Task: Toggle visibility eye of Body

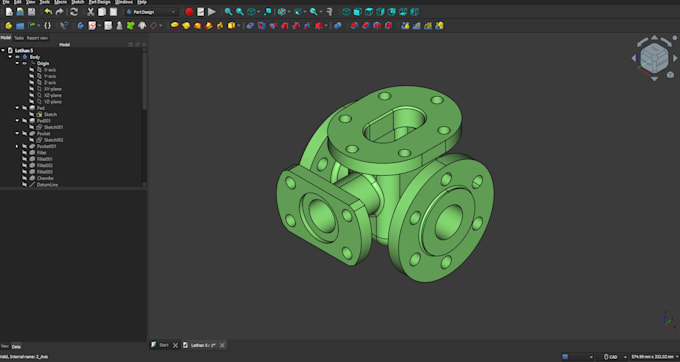Action: coord(18,57)
